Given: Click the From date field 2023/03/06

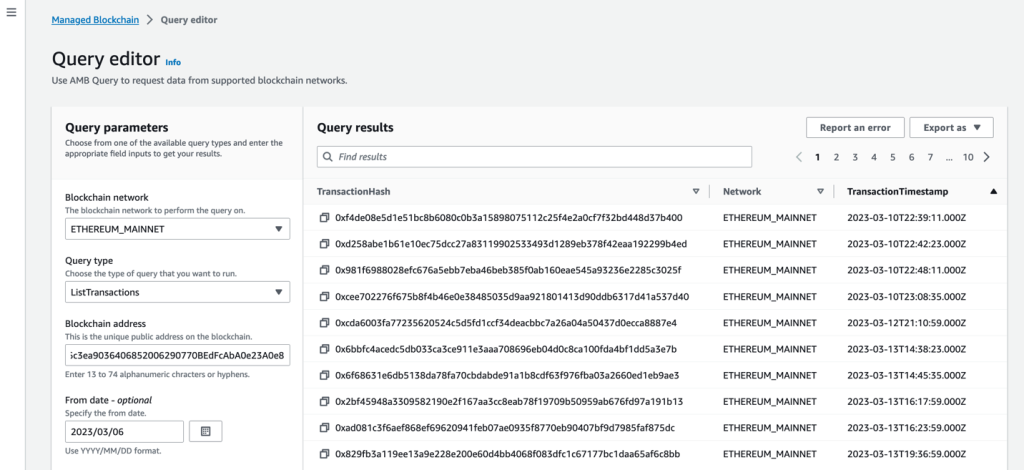Looking at the screenshot, I should [124, 431].
